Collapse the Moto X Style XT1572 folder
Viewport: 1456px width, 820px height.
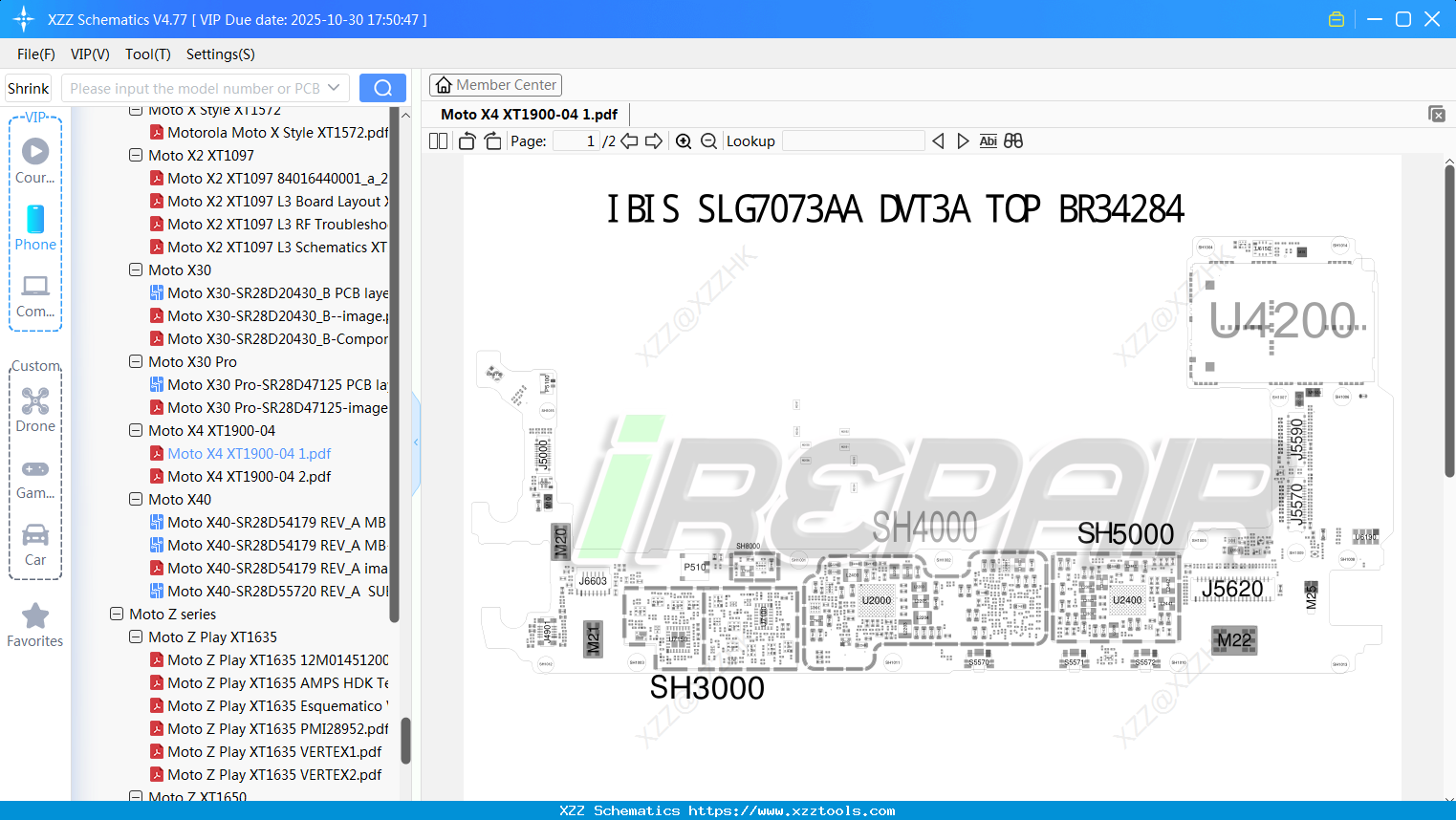tap(136, 111)
